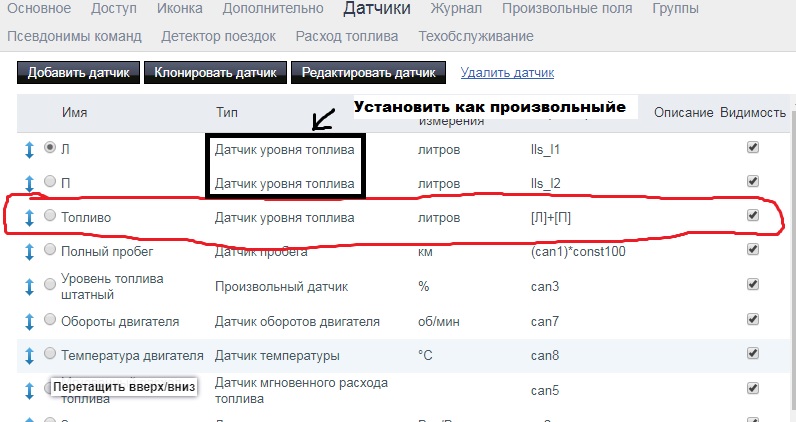796x422 pixels.
Task: Toggle visibility checkbox for sensor П
Action: 753,182
